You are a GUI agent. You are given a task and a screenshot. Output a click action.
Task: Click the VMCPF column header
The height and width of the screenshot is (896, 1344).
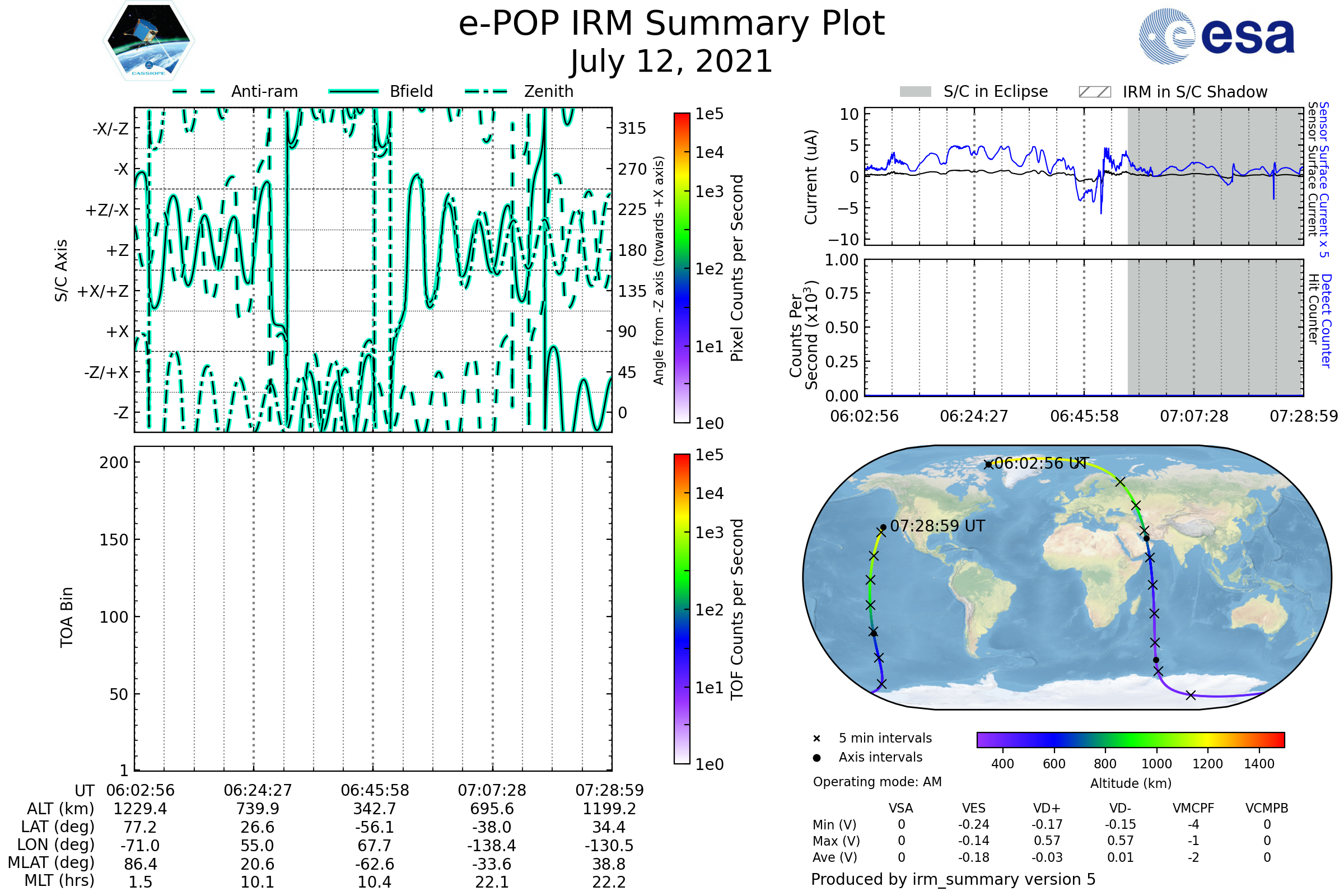click(x=1193, y=809)
